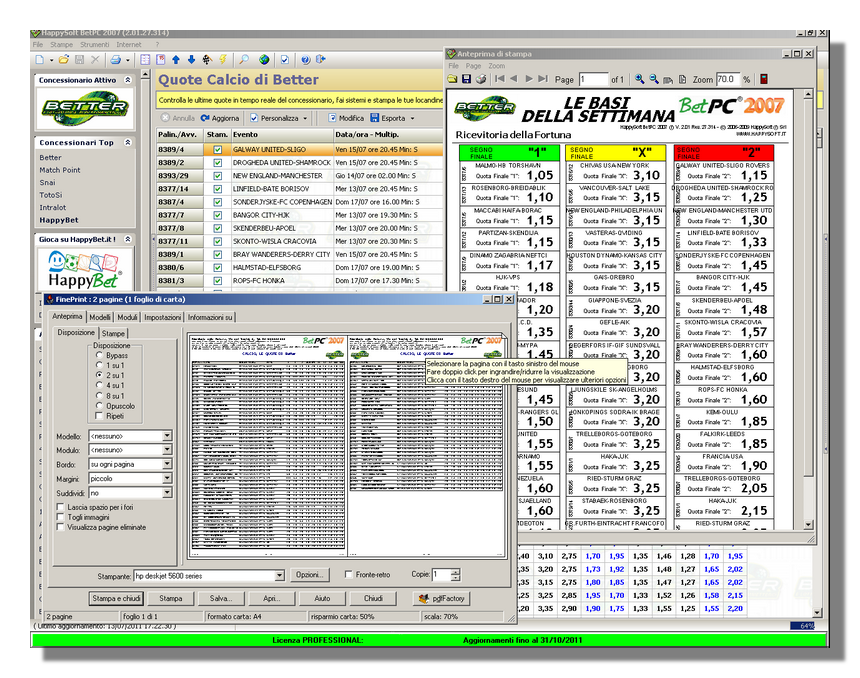Open the Modulo dropdown
The image size is (860, 678).
pyautogui.click(x=167, y=450)
